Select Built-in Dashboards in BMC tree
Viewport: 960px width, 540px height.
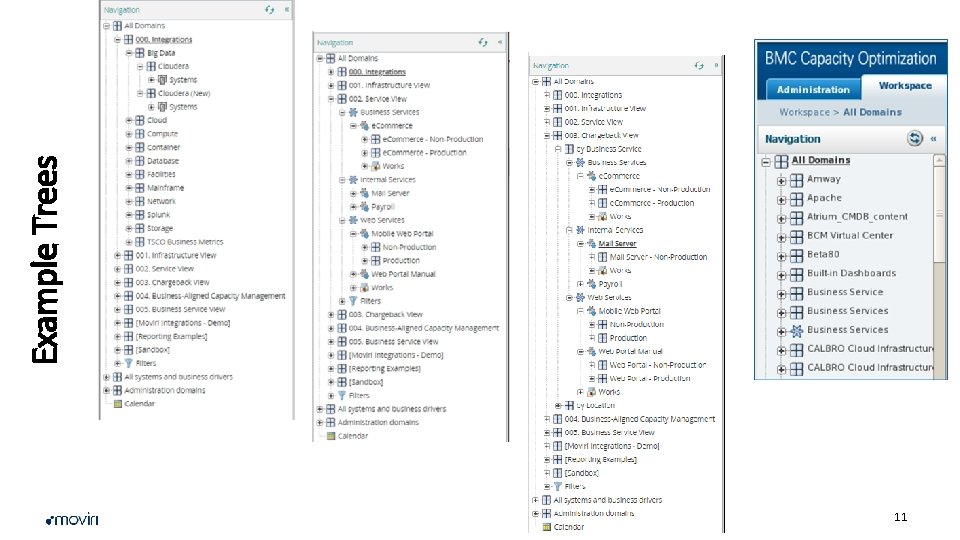click(x=851, y=273)
